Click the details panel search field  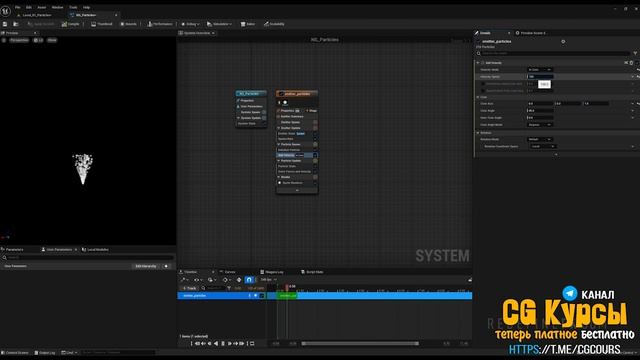coord(553,53)
